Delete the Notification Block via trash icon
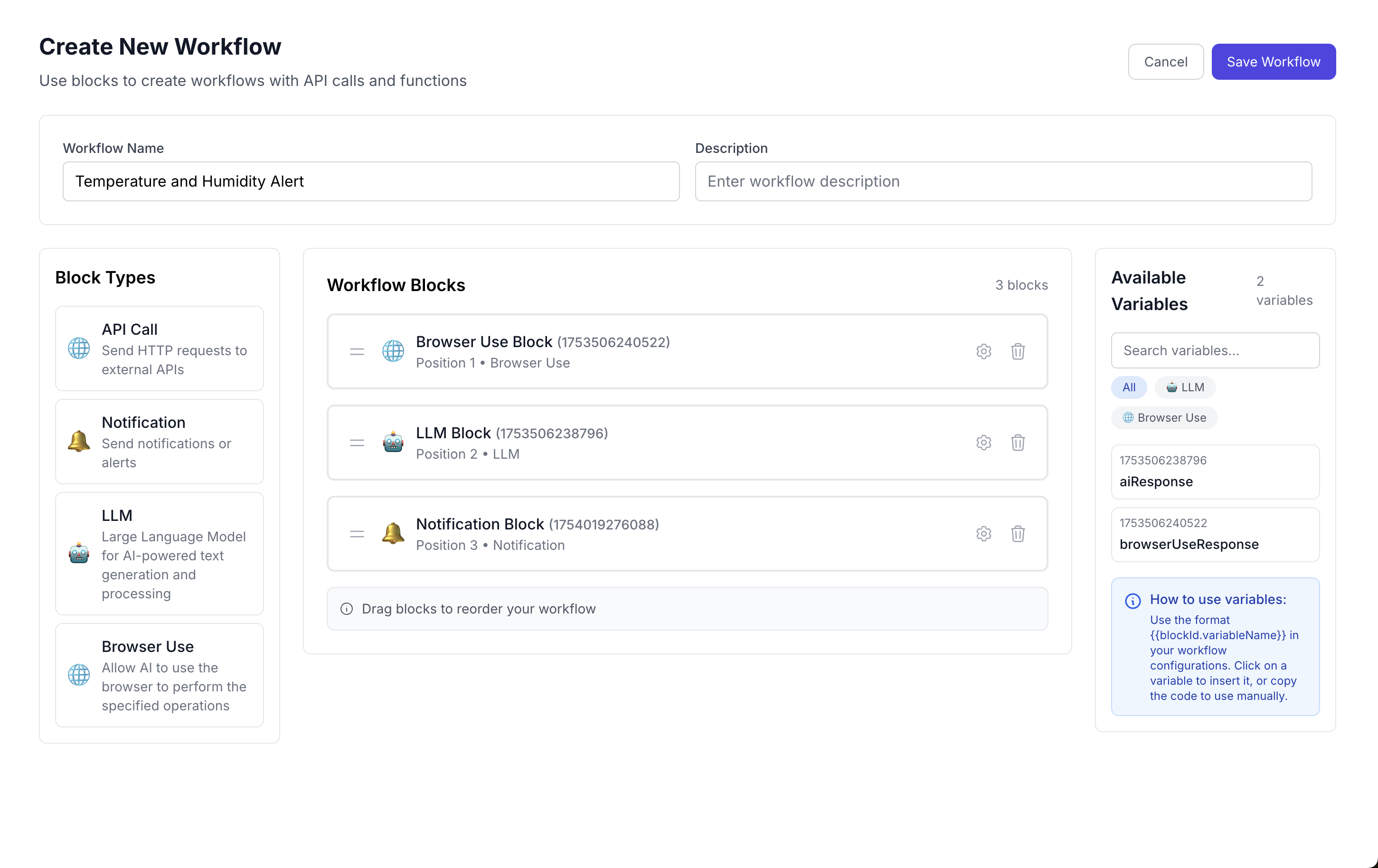Screen dimensions: 1378x868 1018,534
